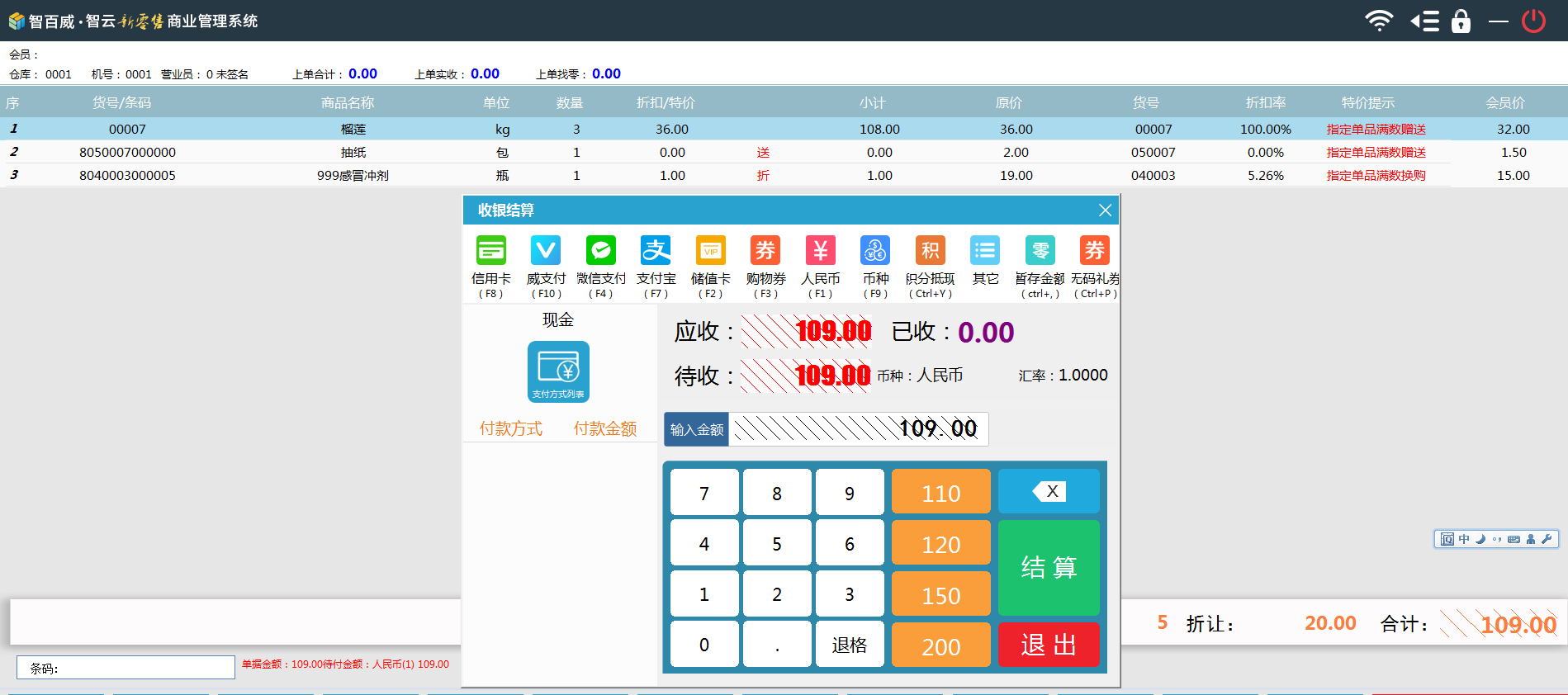Close the 收银结算 checkout dialog
This screenshot has width=1568, height=695.
(1105, 210)
